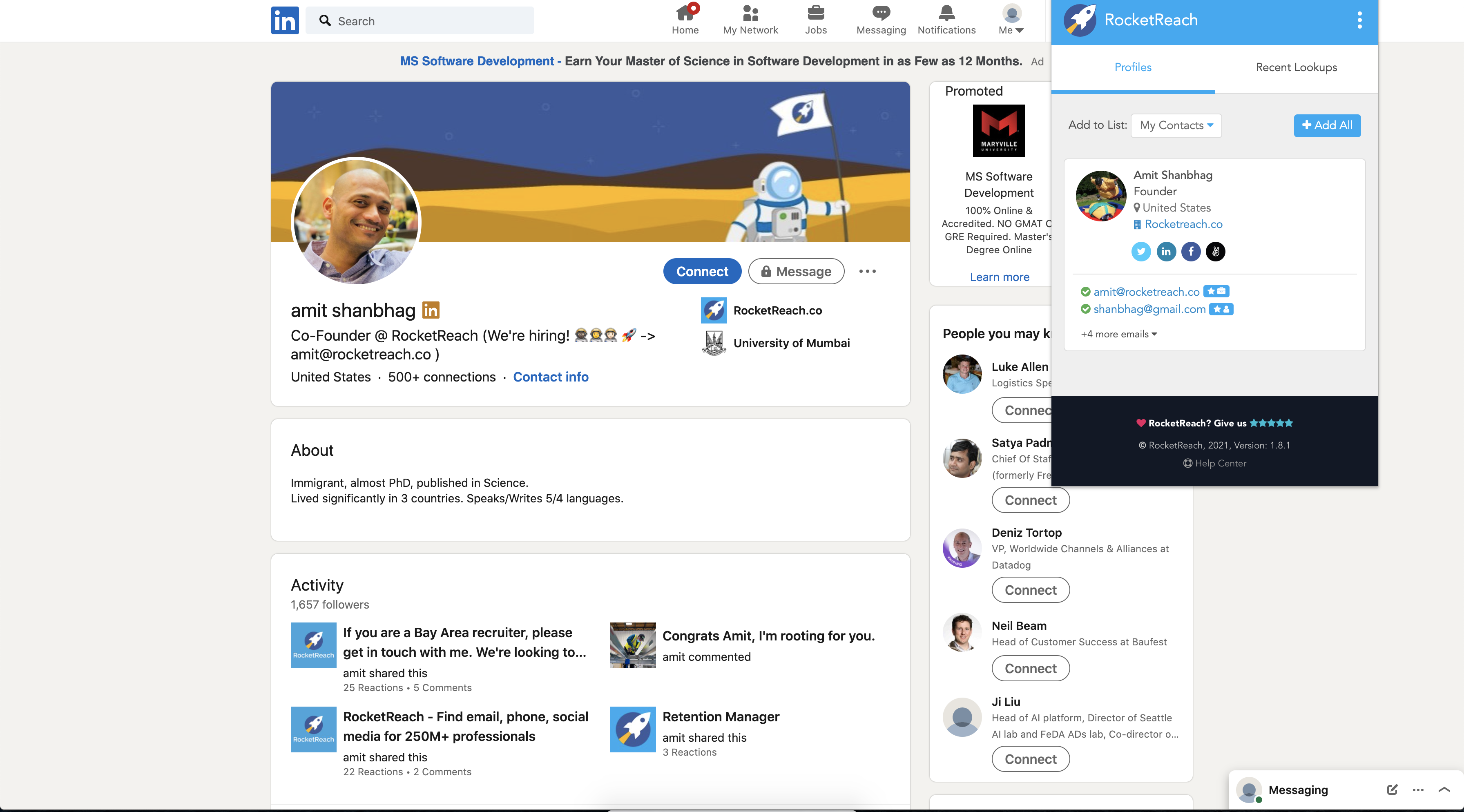Viewport: 1464px width, 812px height.
Task: Click the LinkedIn search input field
Action: coord(421,20)
